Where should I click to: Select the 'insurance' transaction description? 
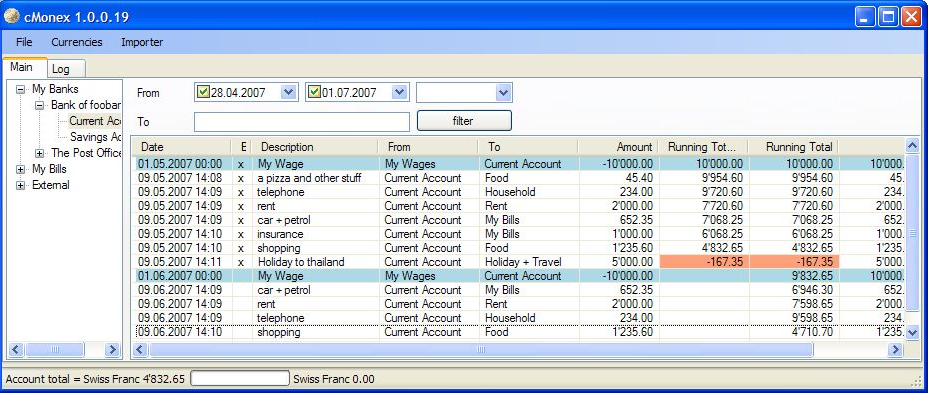(279, 234)
